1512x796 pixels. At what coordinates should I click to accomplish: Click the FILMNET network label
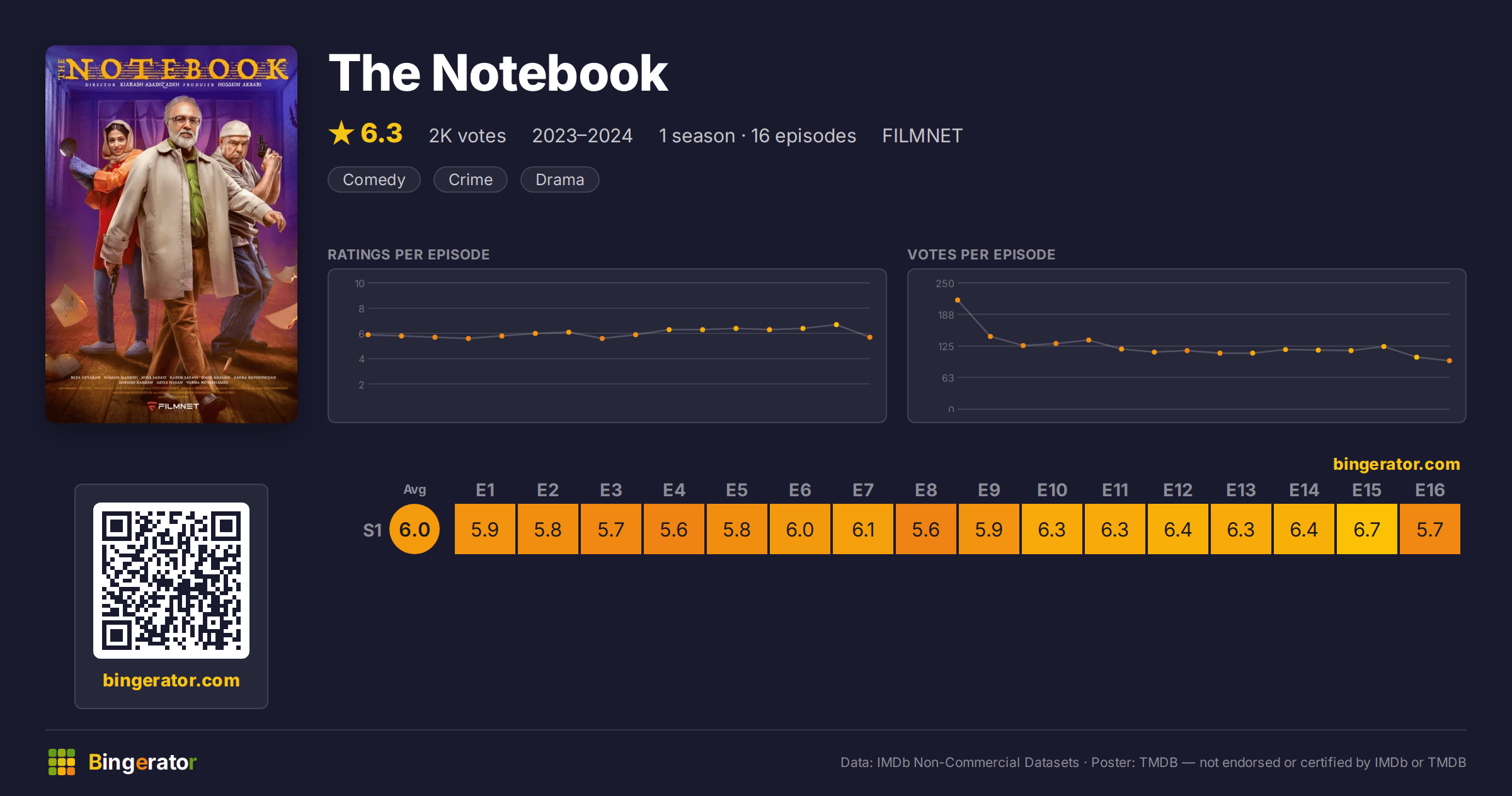[922, 135]
